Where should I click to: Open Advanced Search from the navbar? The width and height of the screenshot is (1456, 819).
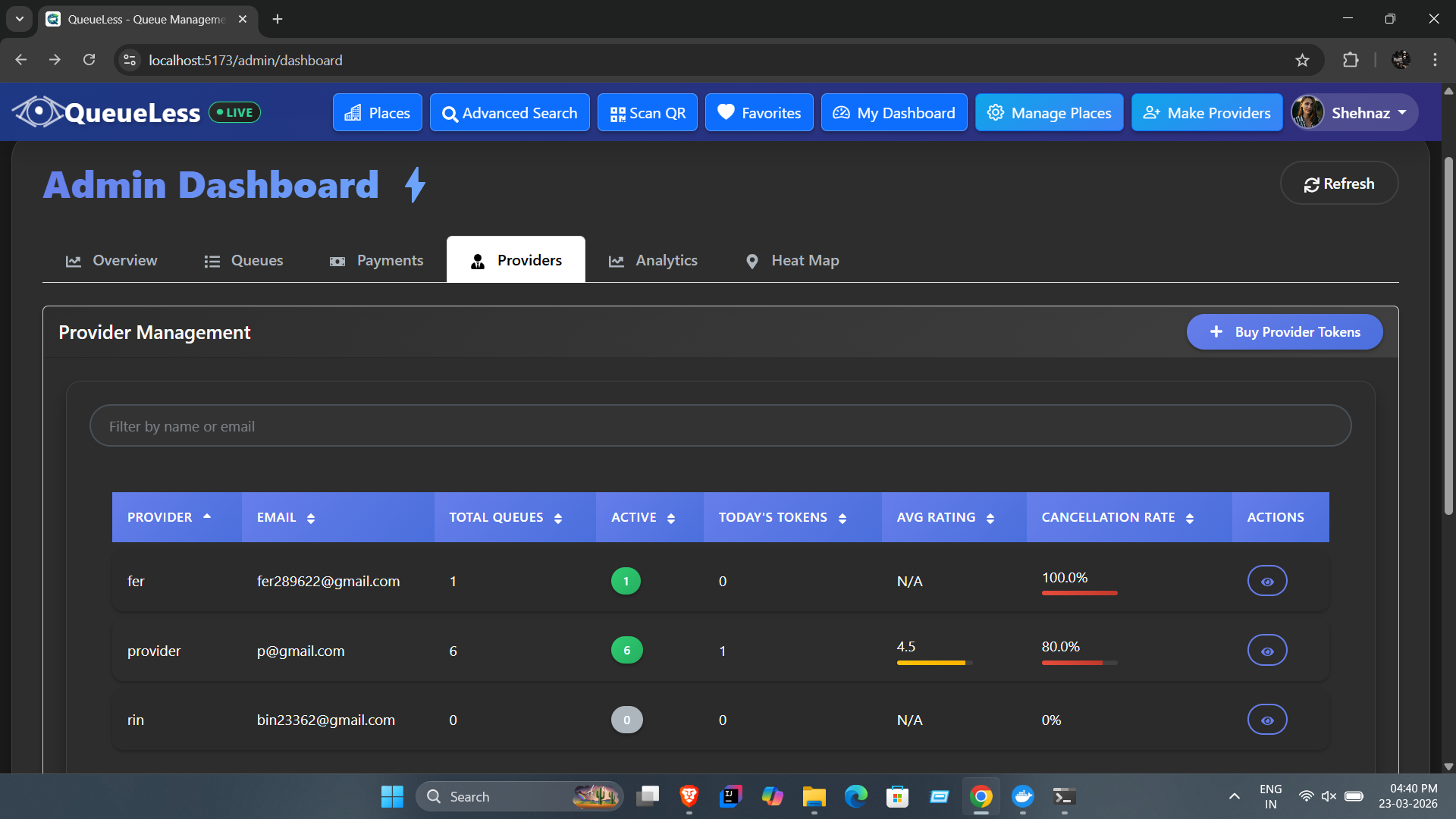[x=510, y=112]
